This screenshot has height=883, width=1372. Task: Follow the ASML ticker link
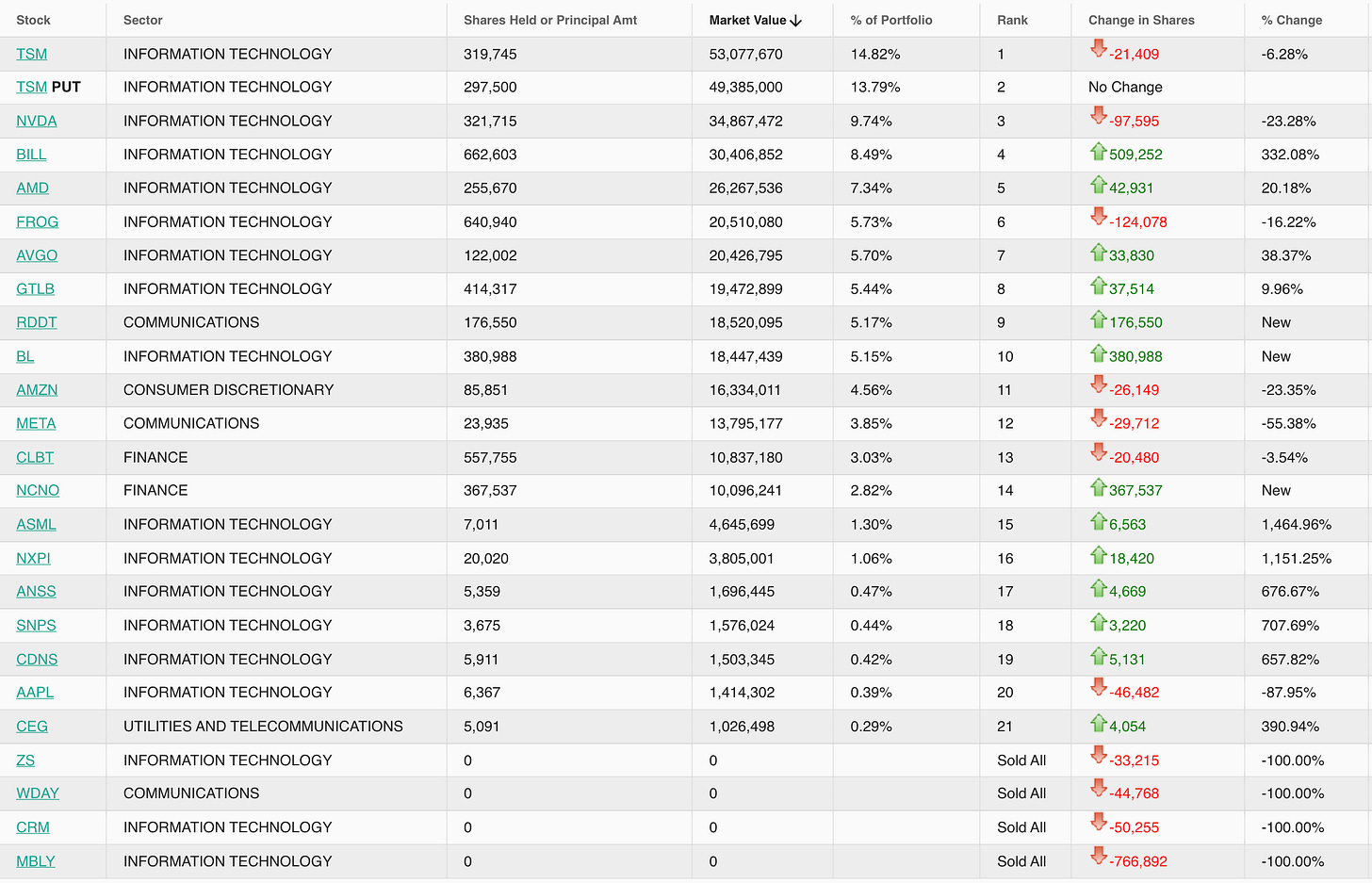coord(36,524)
